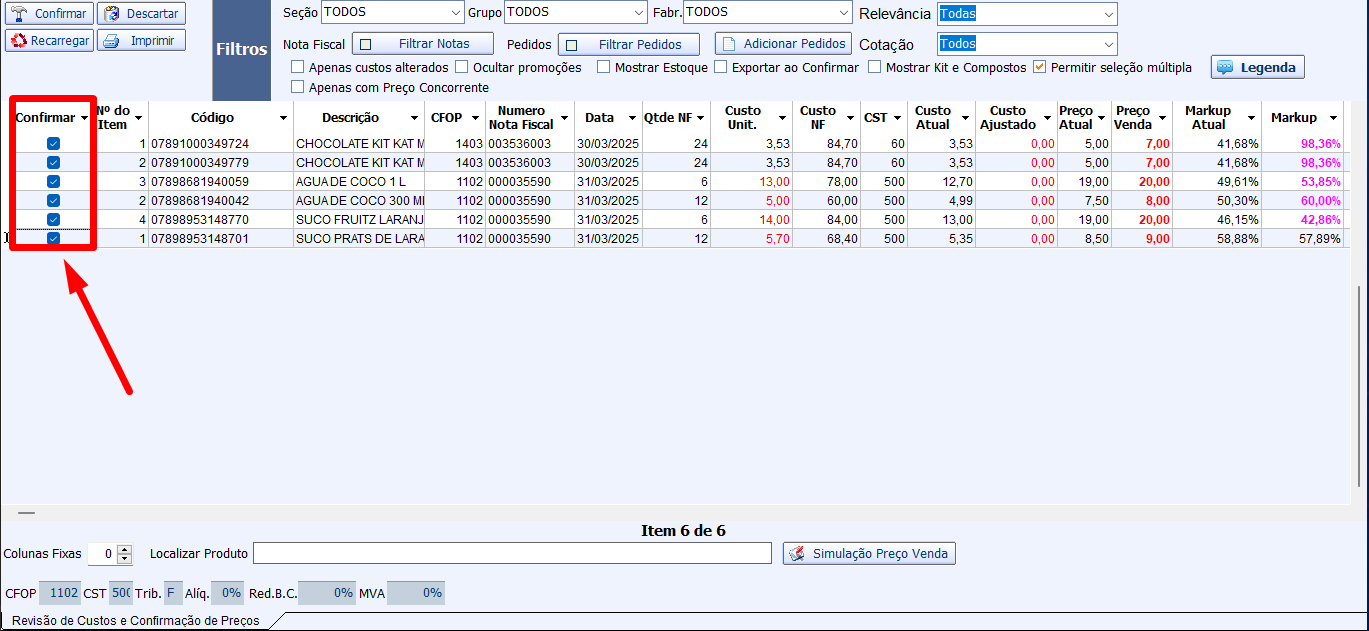The width and height of the screenshot is (1369, 631).
Task: Open Simulação Preço Venda tool
Action: [x=869, y=553]
